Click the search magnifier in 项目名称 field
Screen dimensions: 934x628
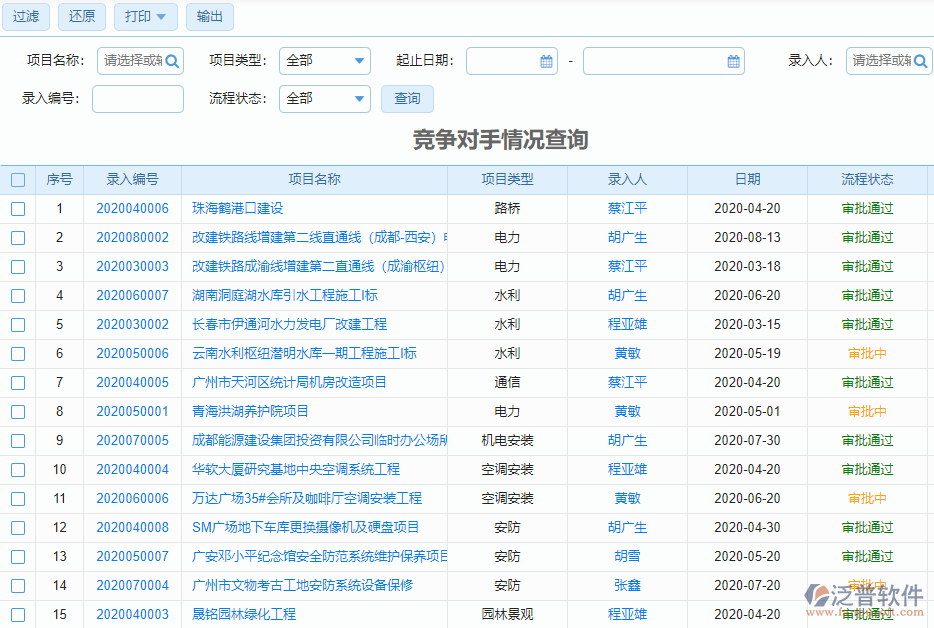(x=172, y=61)
